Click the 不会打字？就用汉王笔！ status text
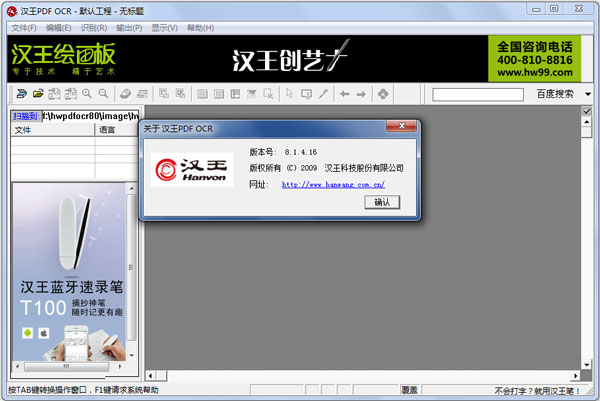This screenshot has height=401, width=600. coord(536,391)
